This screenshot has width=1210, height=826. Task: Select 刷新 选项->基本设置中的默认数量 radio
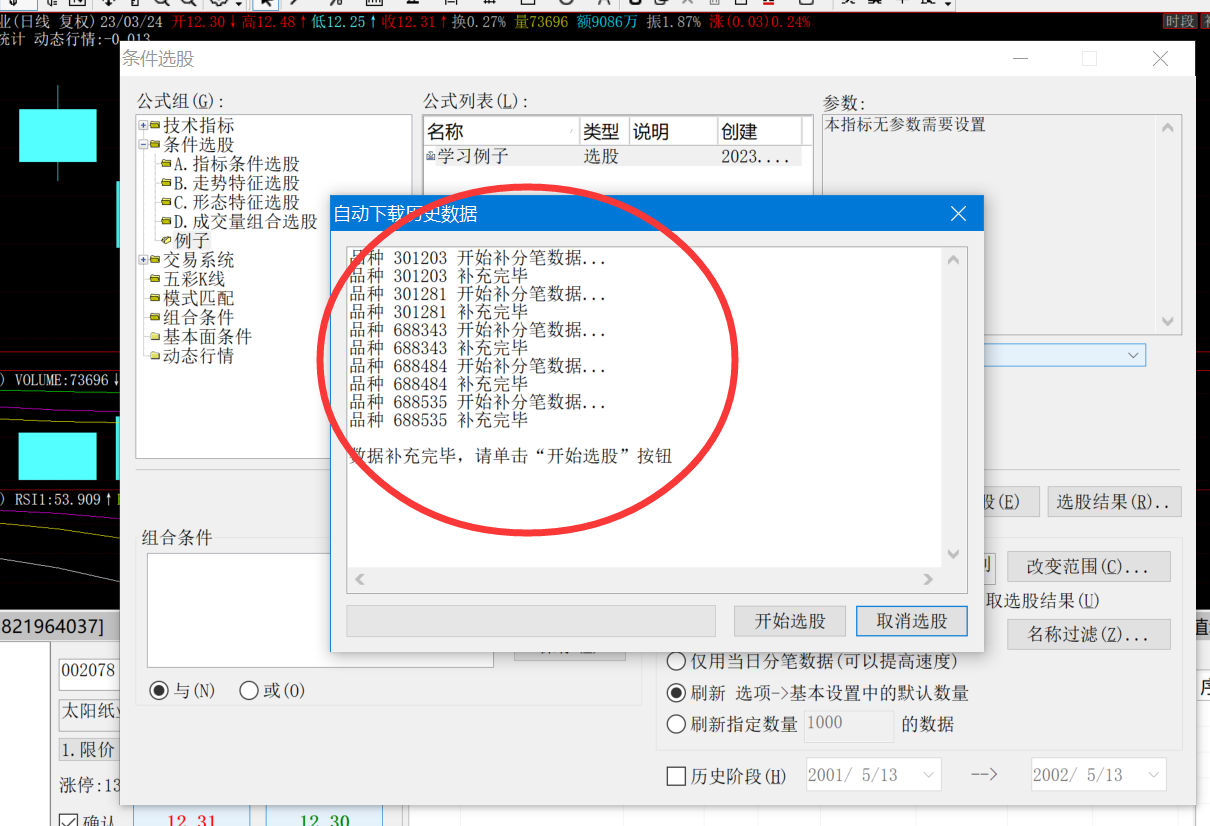pyautogui.click(x=676, y=693)
